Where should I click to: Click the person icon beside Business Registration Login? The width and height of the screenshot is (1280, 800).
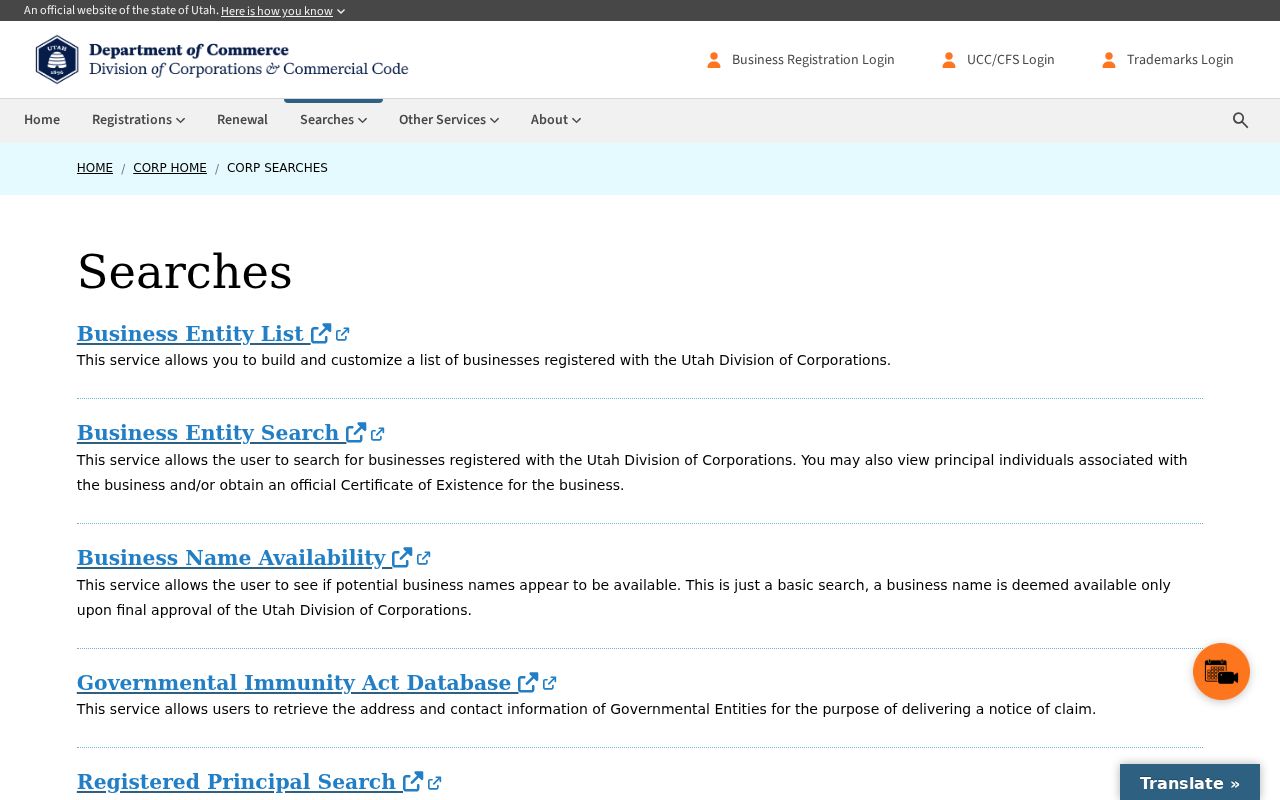coord(714,60)
